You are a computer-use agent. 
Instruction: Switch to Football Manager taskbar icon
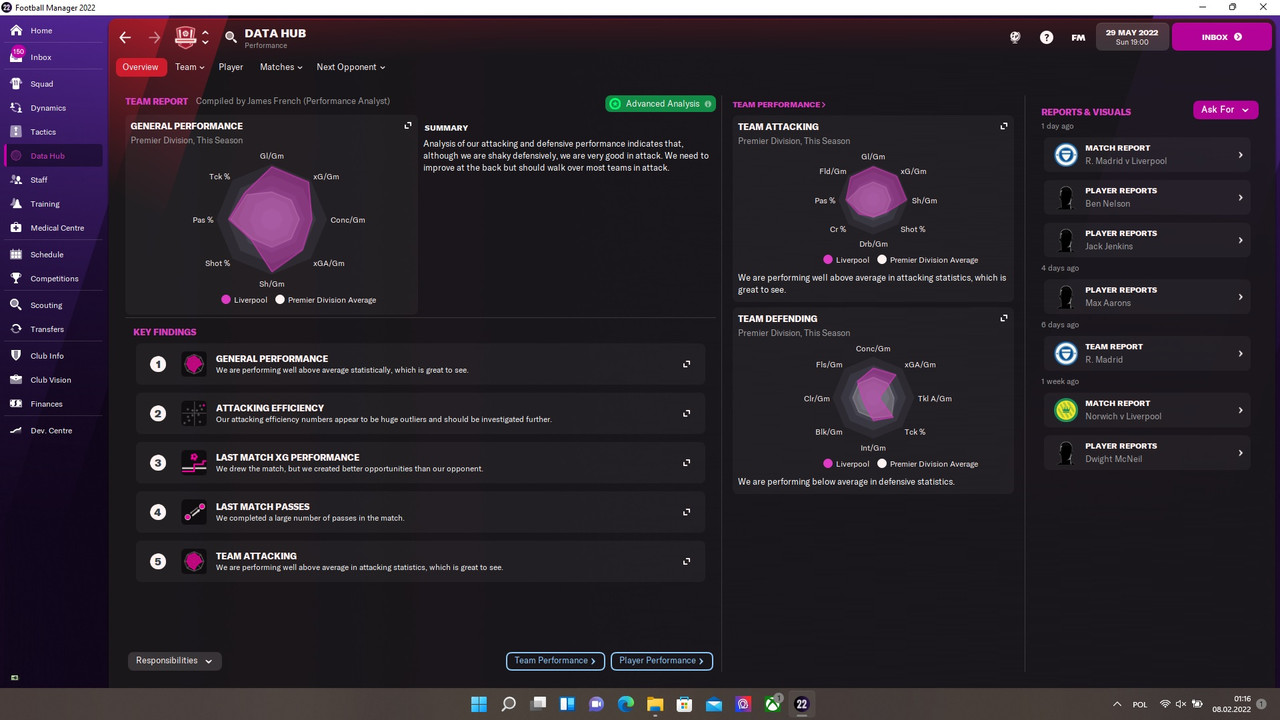801,704
